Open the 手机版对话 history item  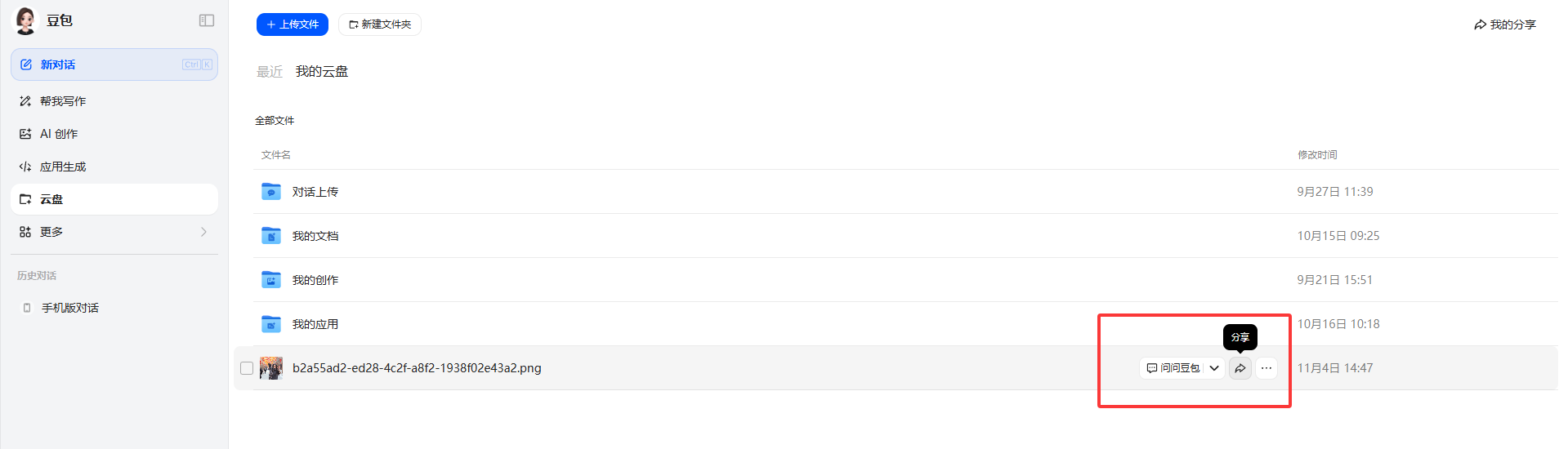click(70, 308)
